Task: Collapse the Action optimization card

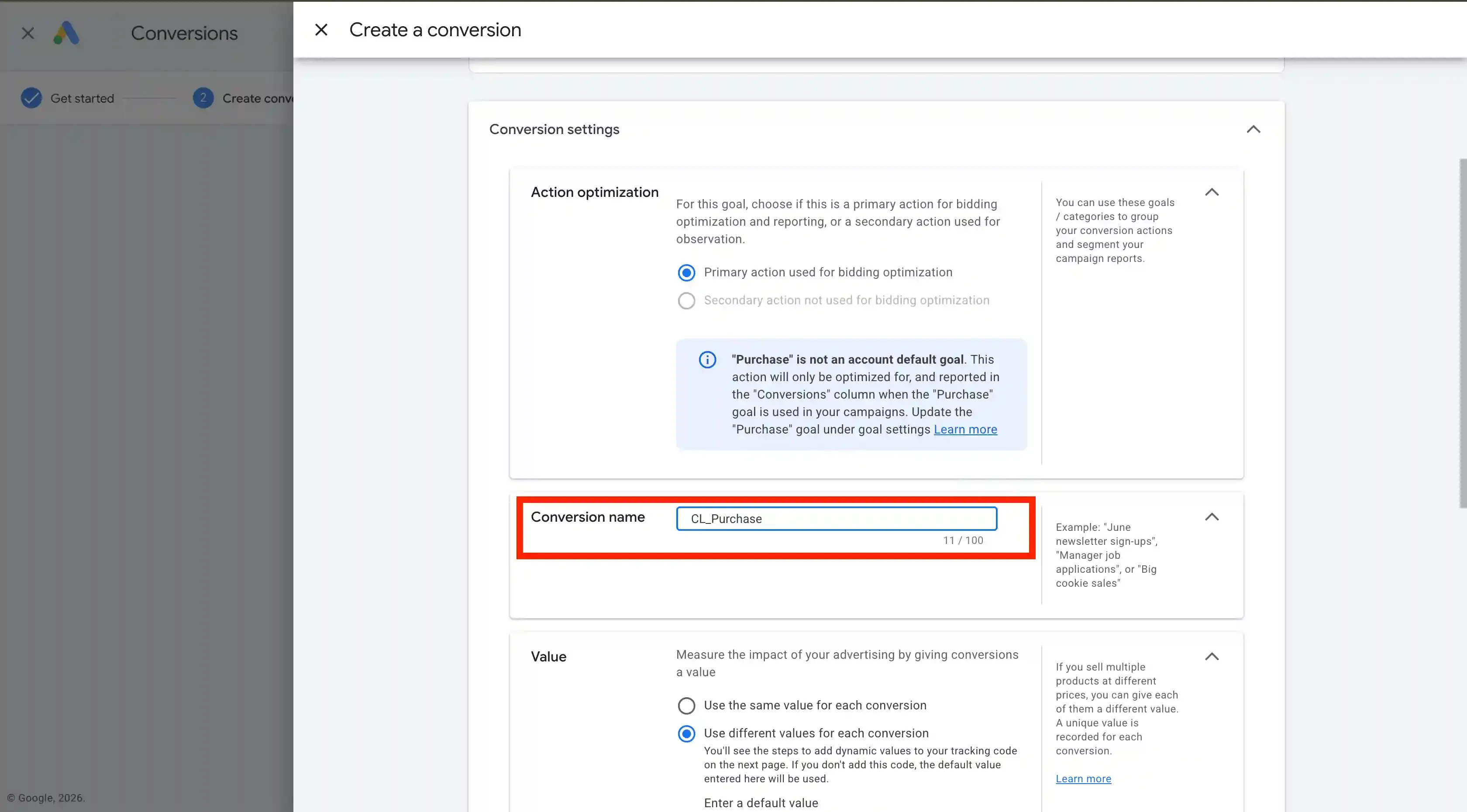Action: (1212, 193)
